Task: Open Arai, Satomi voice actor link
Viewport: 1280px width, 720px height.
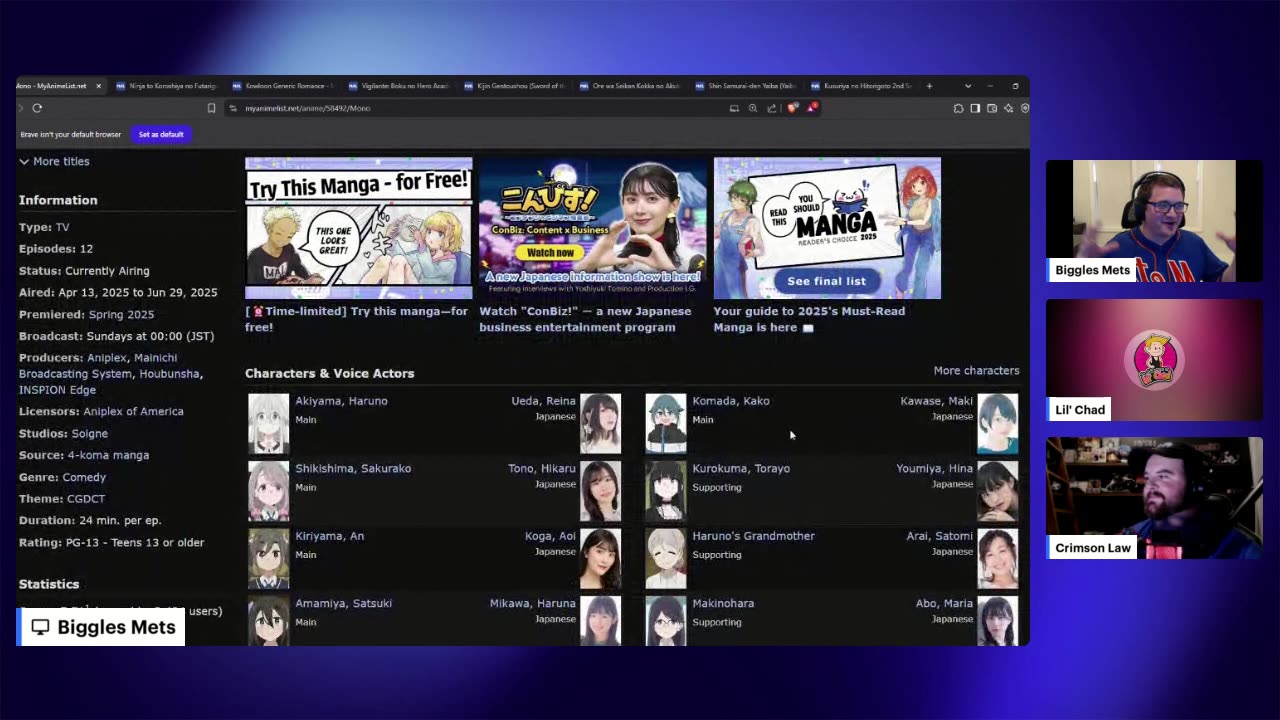Action: (939, 536)
